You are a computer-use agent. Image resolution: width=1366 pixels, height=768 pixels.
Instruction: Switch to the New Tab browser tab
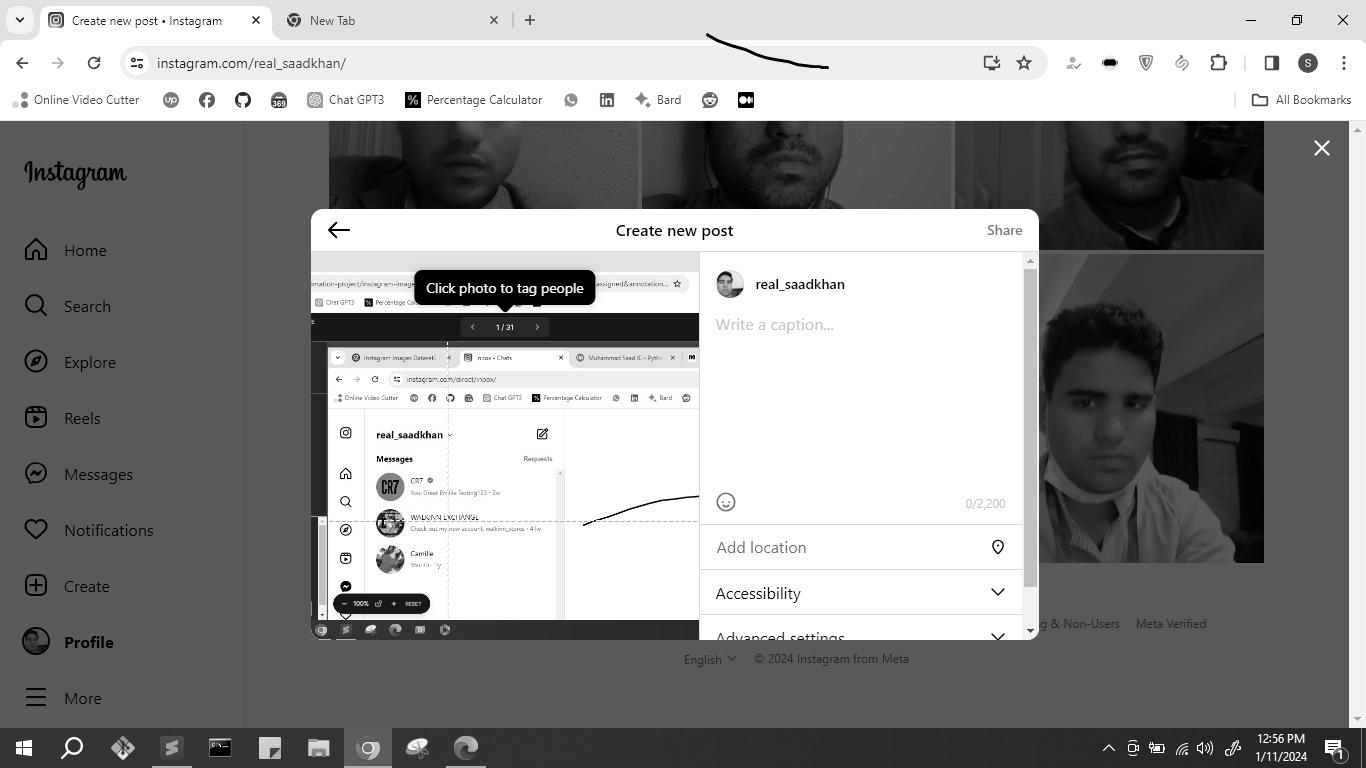(390, 20)
